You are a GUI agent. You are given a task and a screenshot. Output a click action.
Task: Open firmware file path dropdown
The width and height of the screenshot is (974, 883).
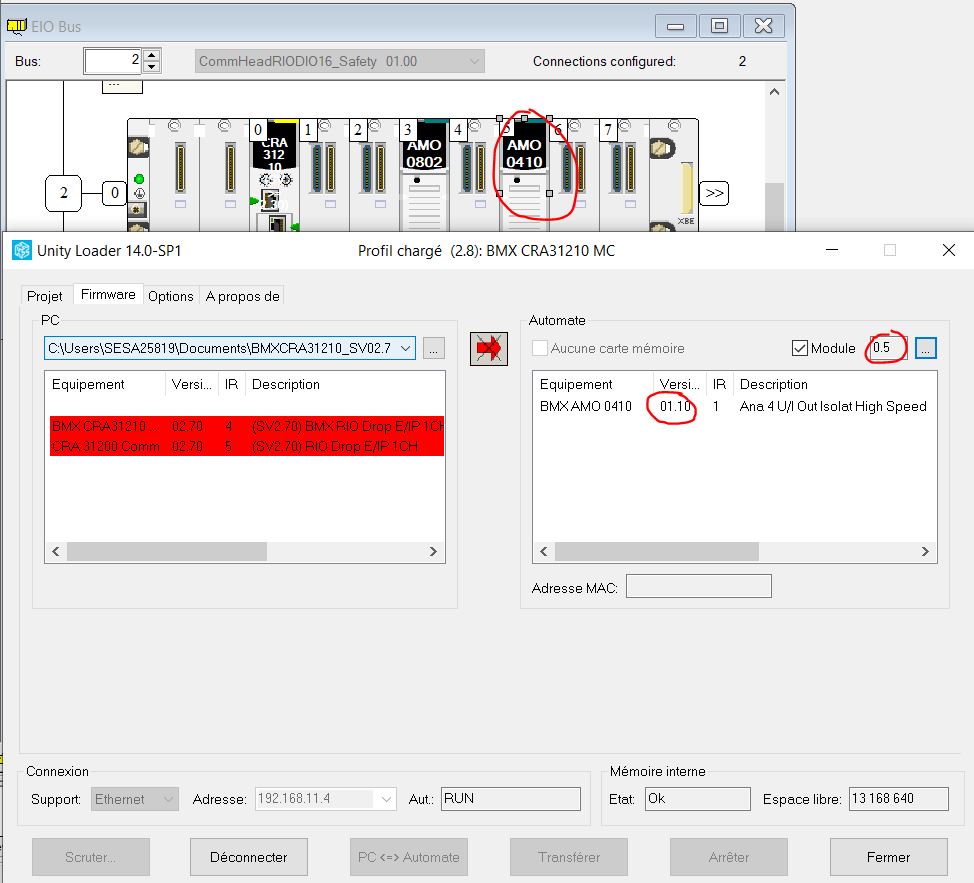tap(406, 348)
